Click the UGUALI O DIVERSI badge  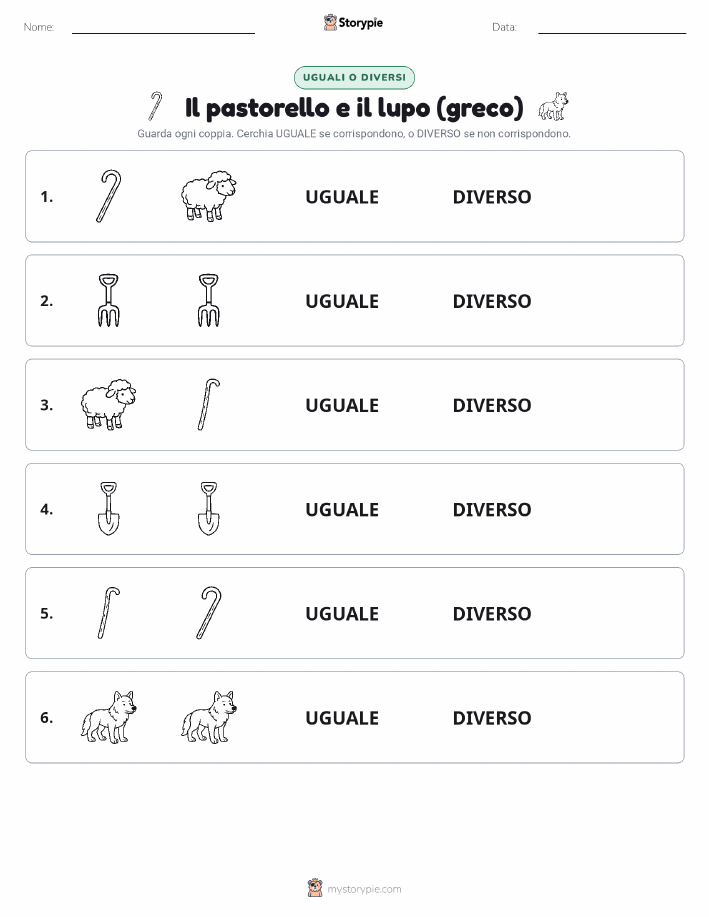354,77
